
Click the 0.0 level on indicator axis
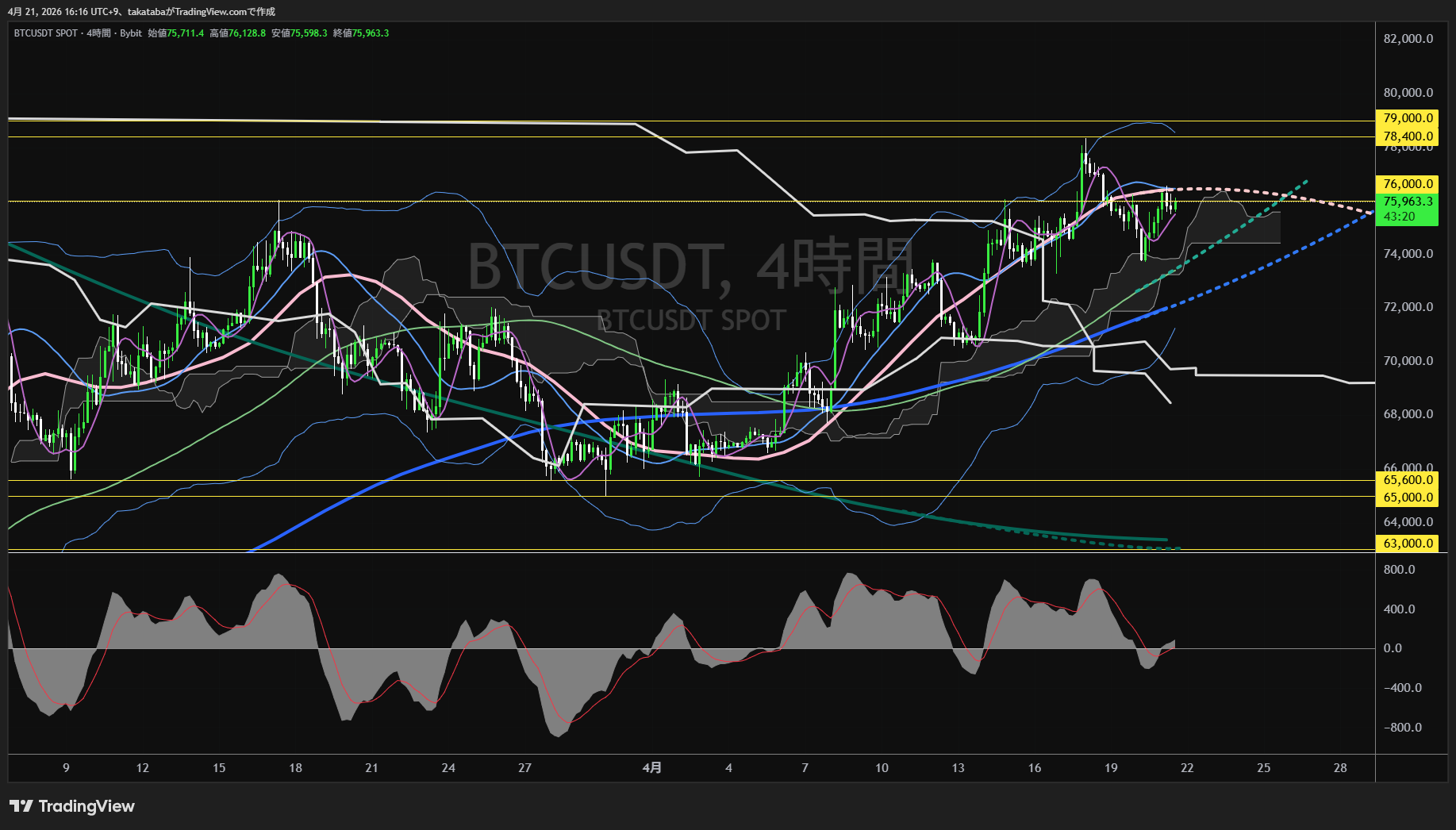click(x=1393, y=648)
